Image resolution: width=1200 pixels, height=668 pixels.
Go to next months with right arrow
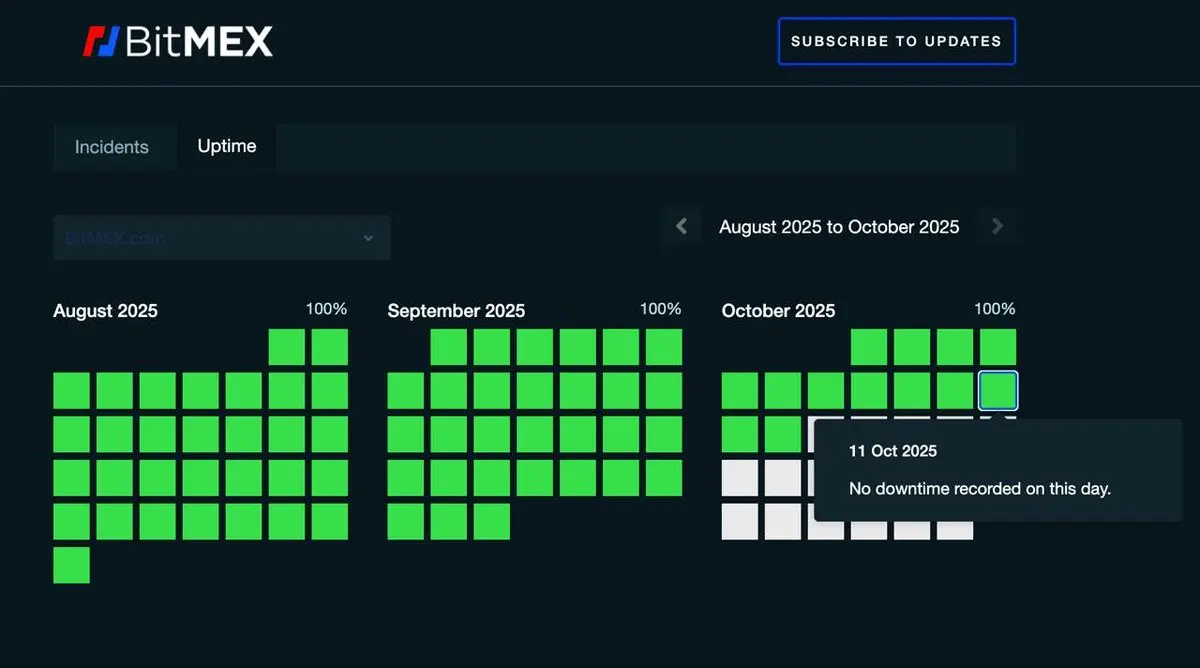(x=997, y=227)
